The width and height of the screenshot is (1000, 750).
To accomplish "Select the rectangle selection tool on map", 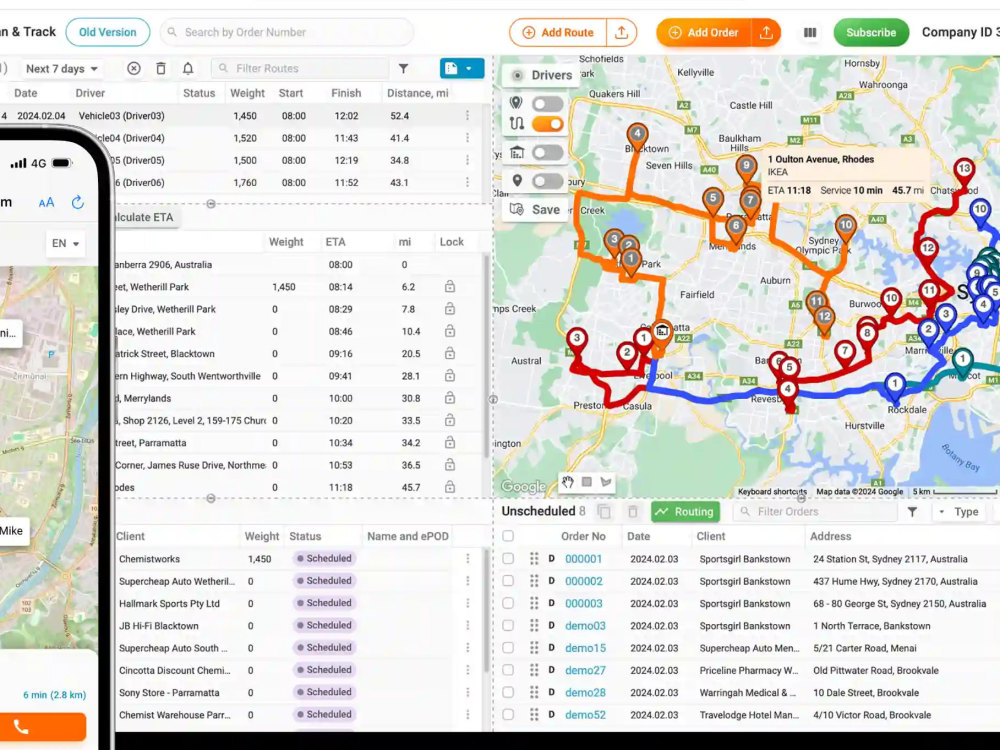I will [587, 482].
